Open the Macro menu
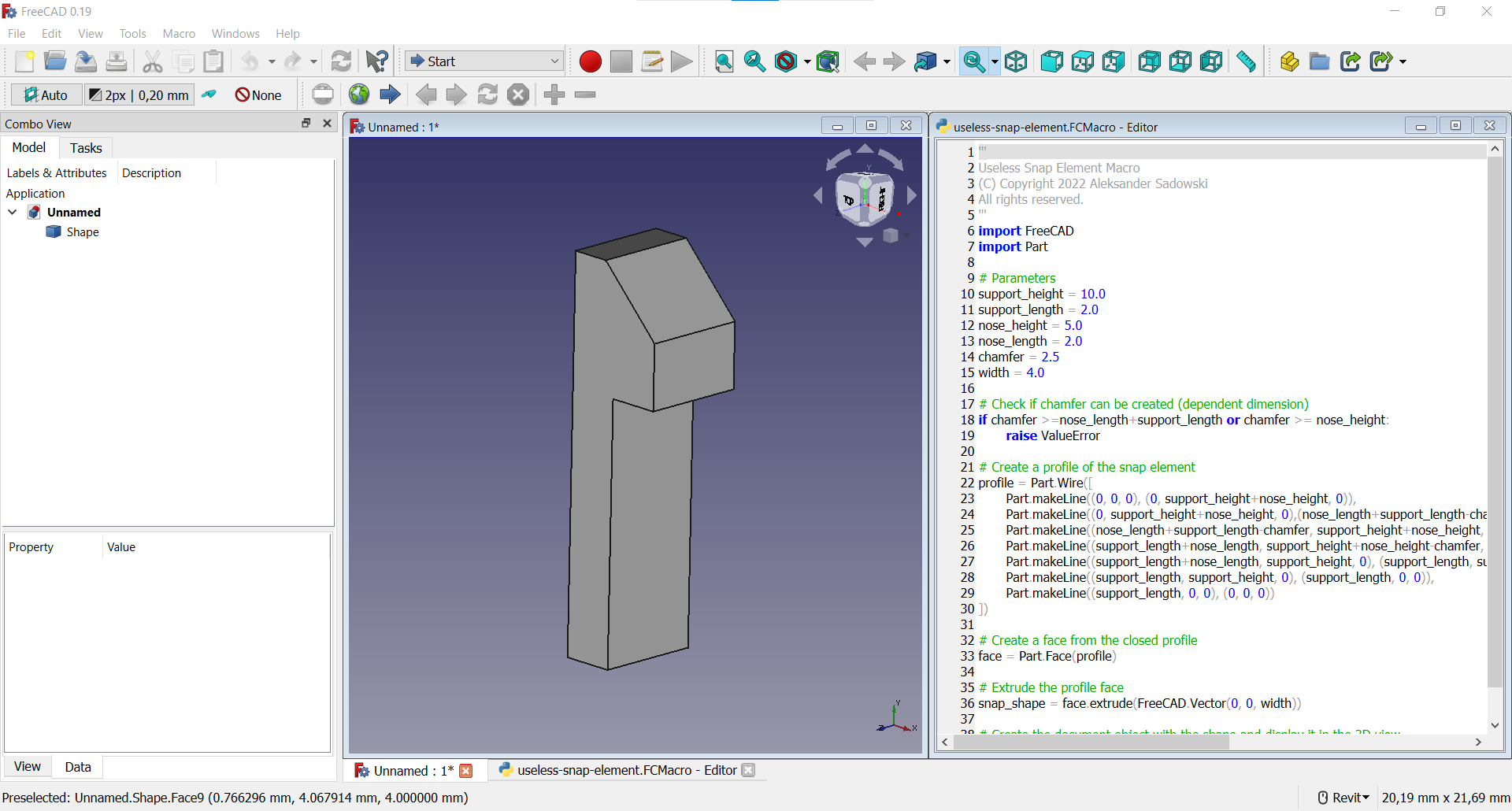This screenshot has width=1512, height=811. pos(179,34)
